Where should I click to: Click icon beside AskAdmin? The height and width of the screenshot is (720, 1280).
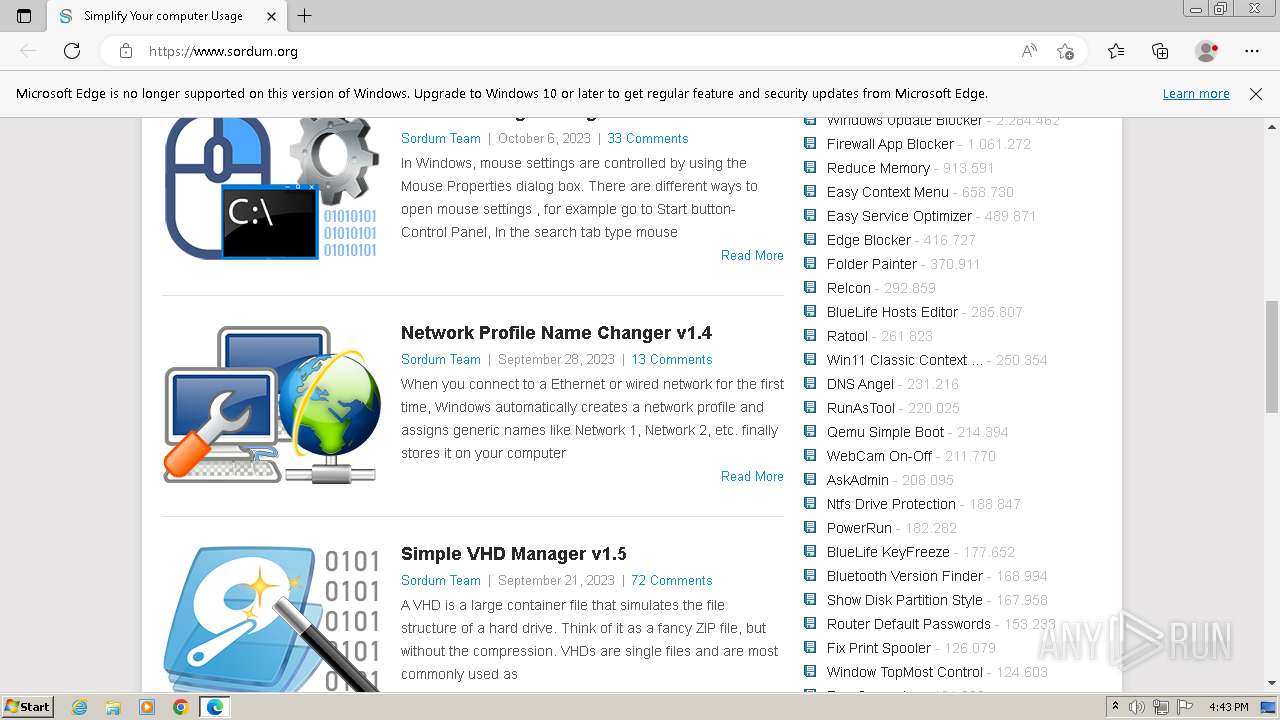(810, 479)
